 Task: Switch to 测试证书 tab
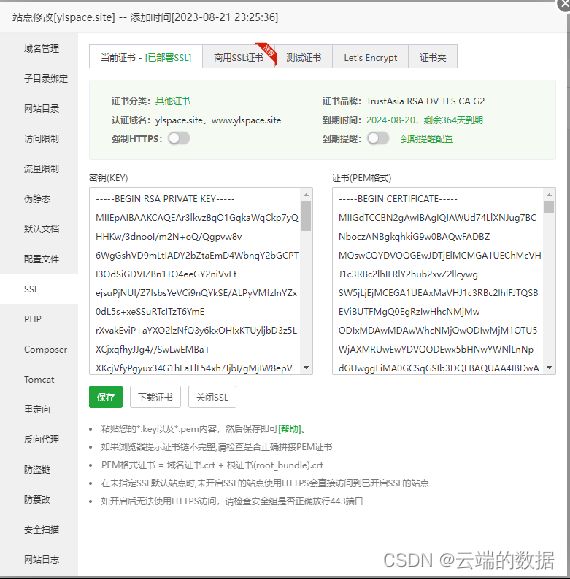point(304,57)
